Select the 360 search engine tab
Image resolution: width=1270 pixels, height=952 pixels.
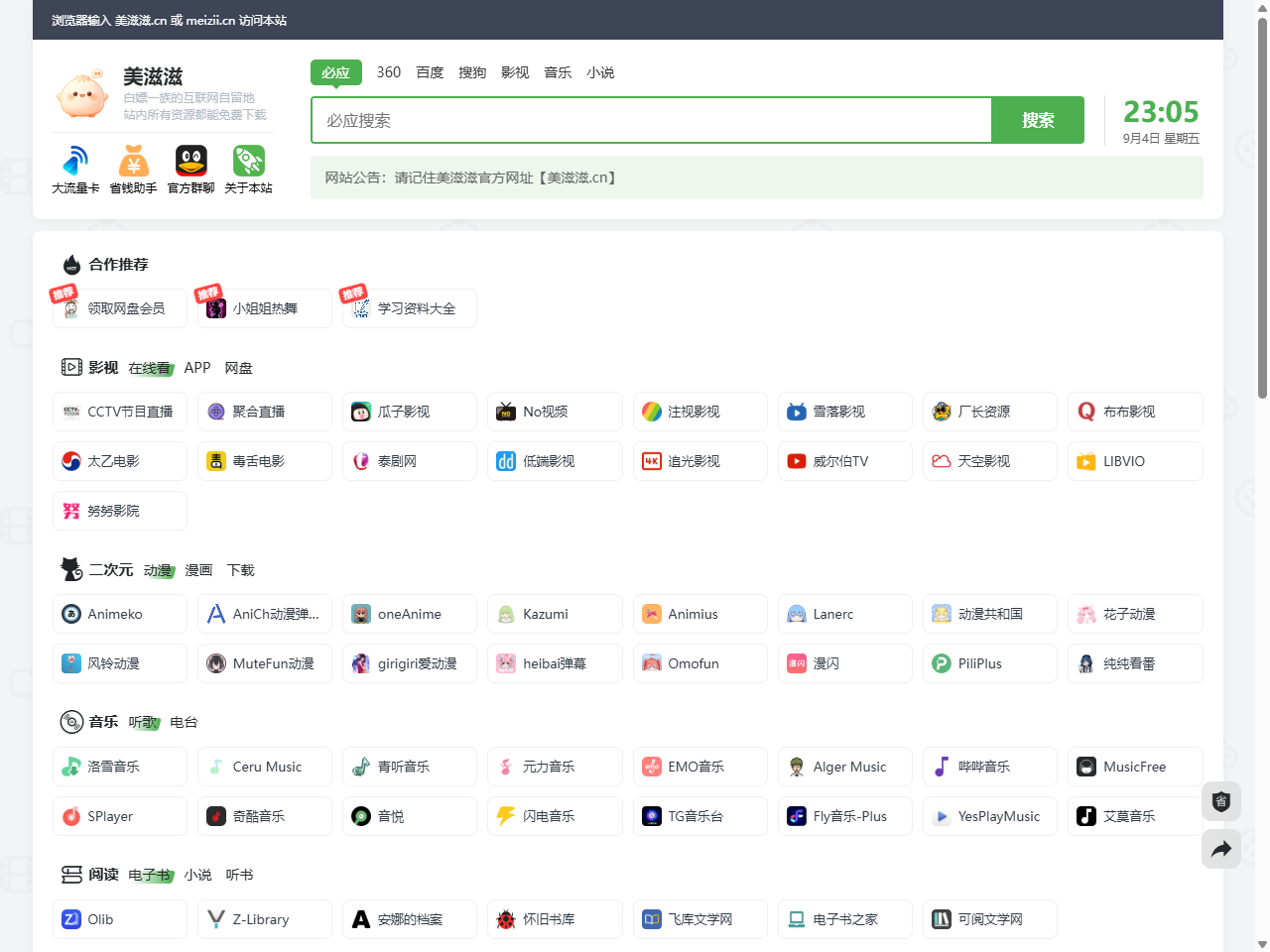(x=389, y=72)
